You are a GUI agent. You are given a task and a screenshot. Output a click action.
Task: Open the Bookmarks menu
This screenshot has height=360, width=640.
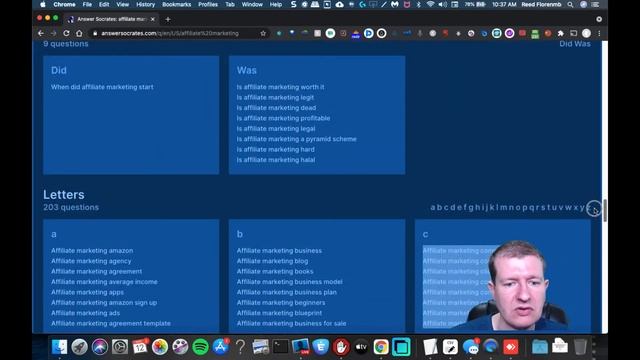[177, 4]
